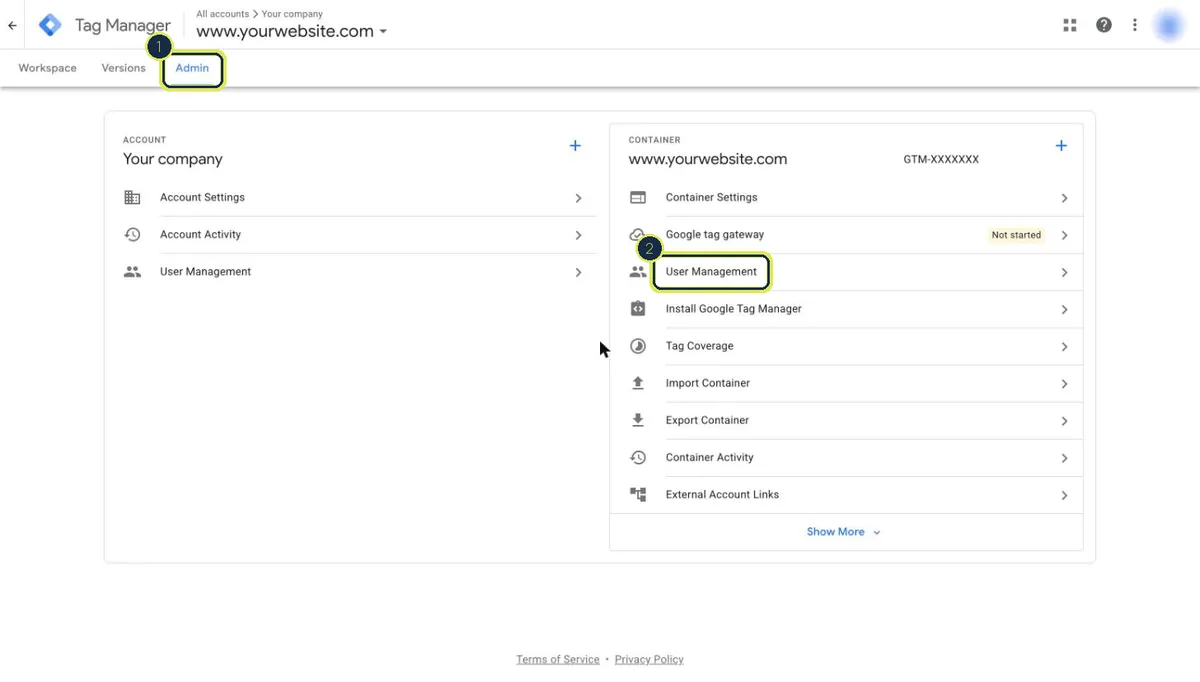1200x682 pixels.
Task: Switch to the Workspace tab
Action: coord(47,68)
